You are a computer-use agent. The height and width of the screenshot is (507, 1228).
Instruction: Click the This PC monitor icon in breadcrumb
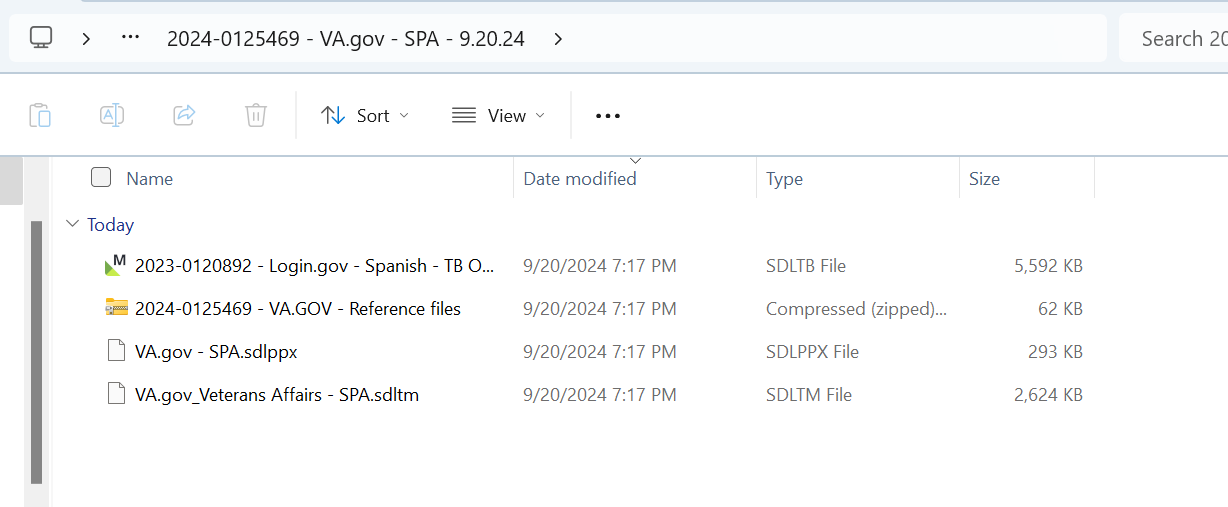click(40, 38)
